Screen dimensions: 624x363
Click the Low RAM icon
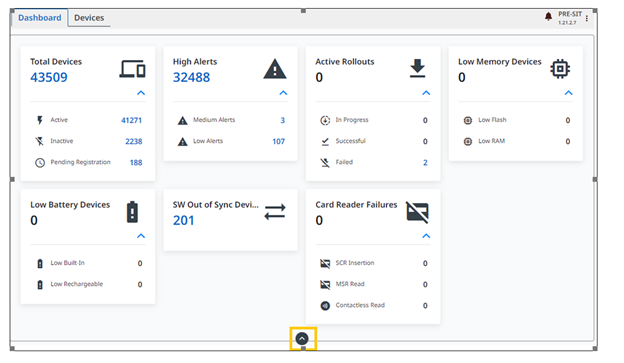pos(468,141)
